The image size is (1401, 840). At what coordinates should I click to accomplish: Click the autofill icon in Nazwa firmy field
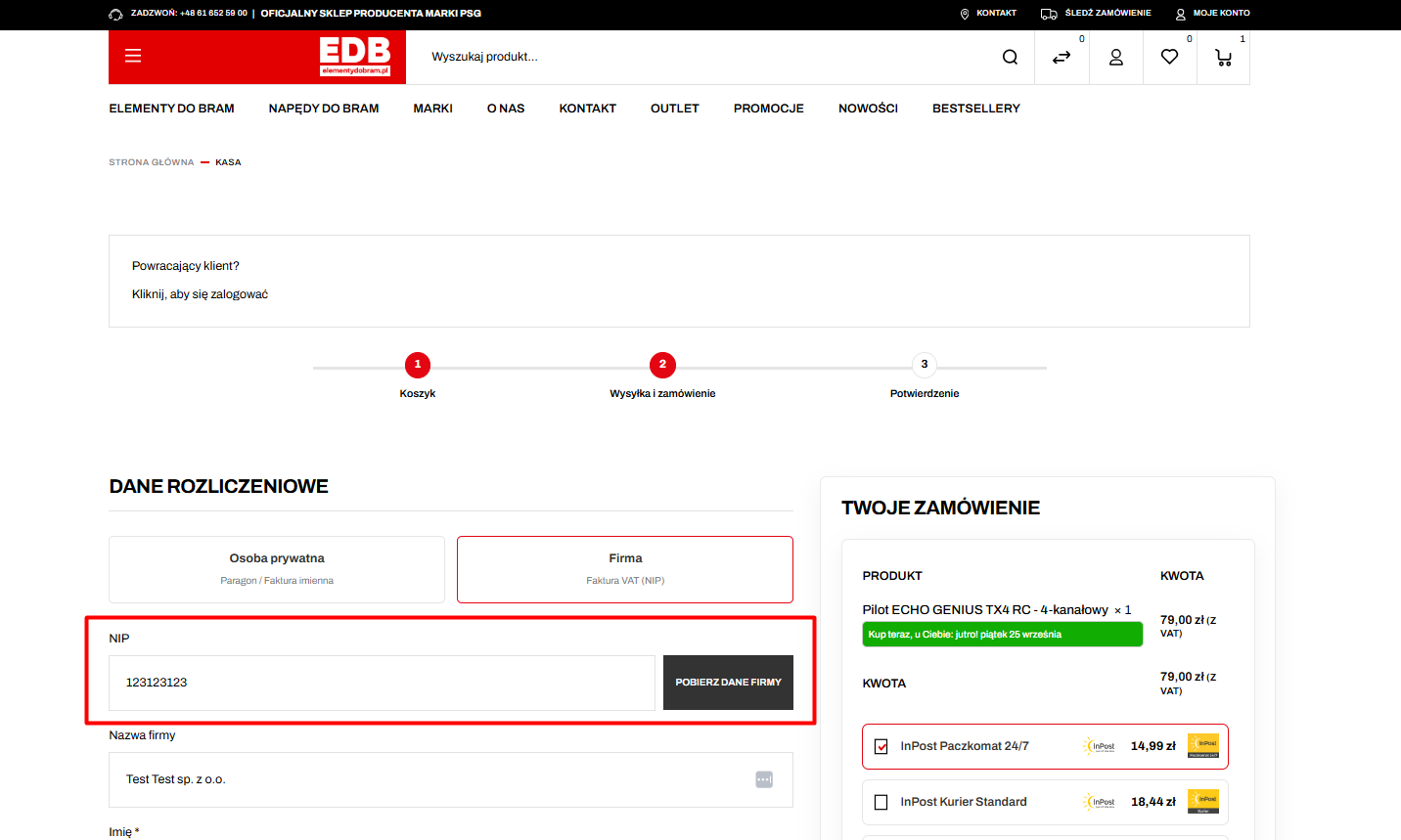click(764, 779)
